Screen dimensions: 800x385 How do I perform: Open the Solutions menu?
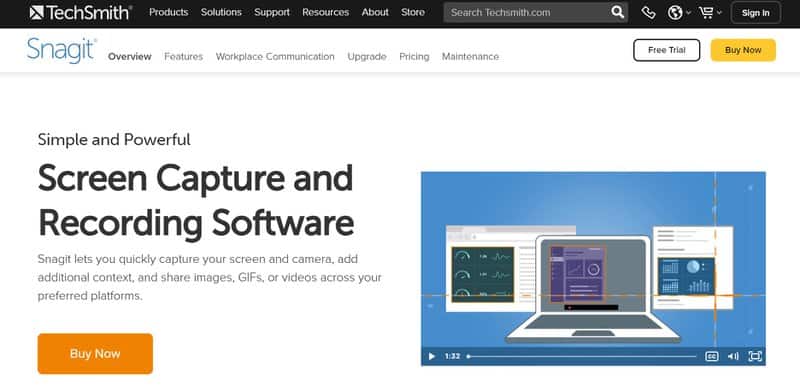pos(221,12)
